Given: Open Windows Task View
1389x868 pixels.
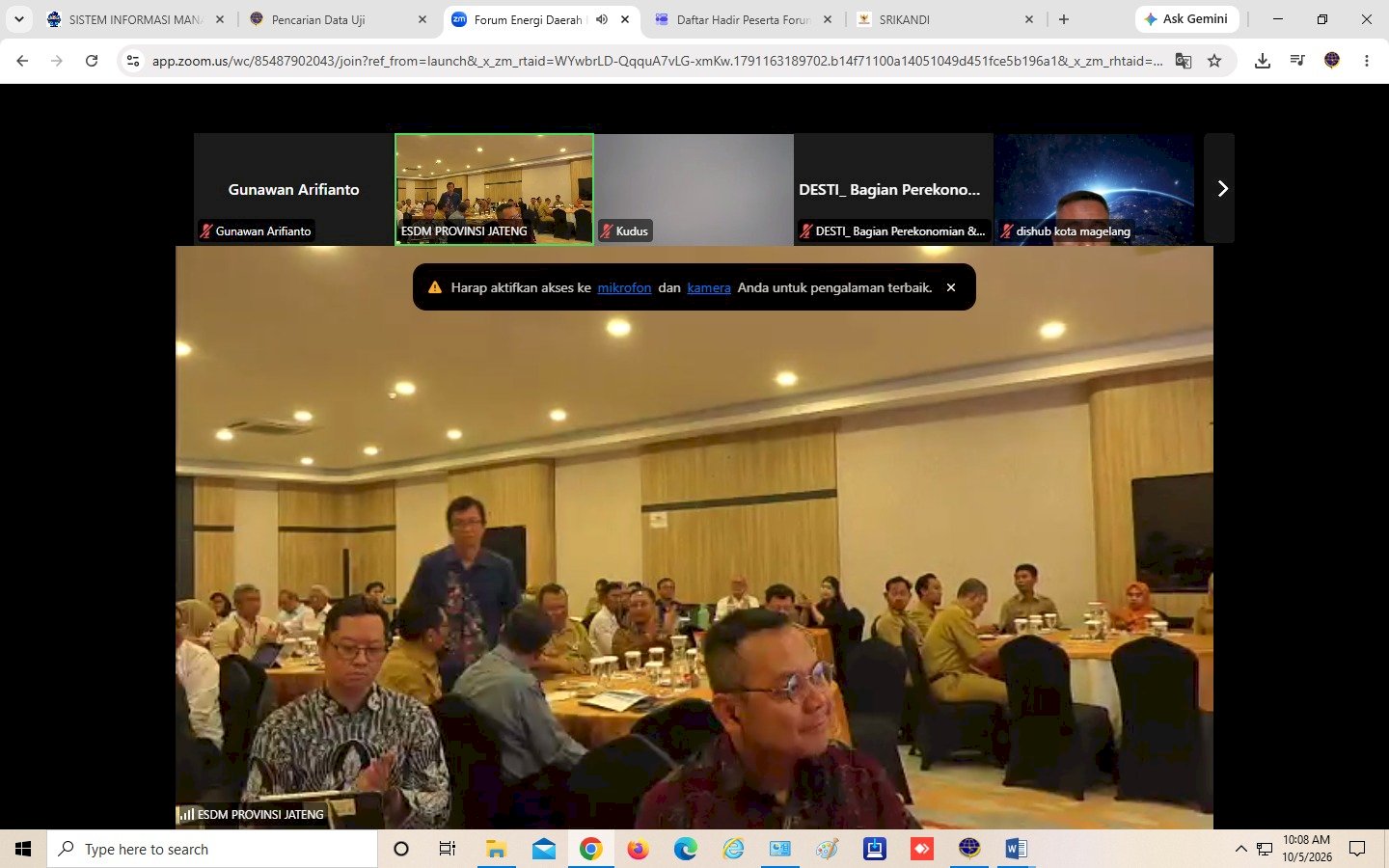Looking at the screenshot, I should tap(448, 849).
